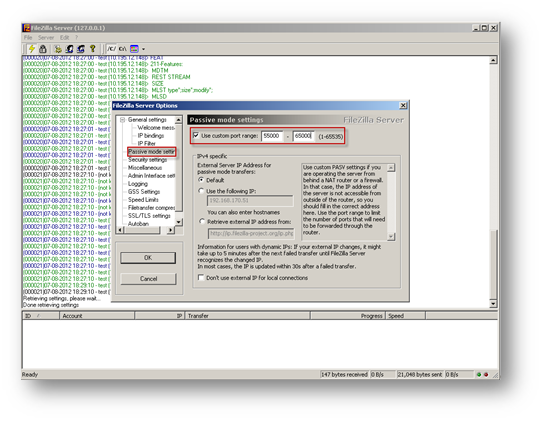The image size is (543, 422).
Task: Open the Server menu
Action: pyautogui.click(x=46, y=37)
